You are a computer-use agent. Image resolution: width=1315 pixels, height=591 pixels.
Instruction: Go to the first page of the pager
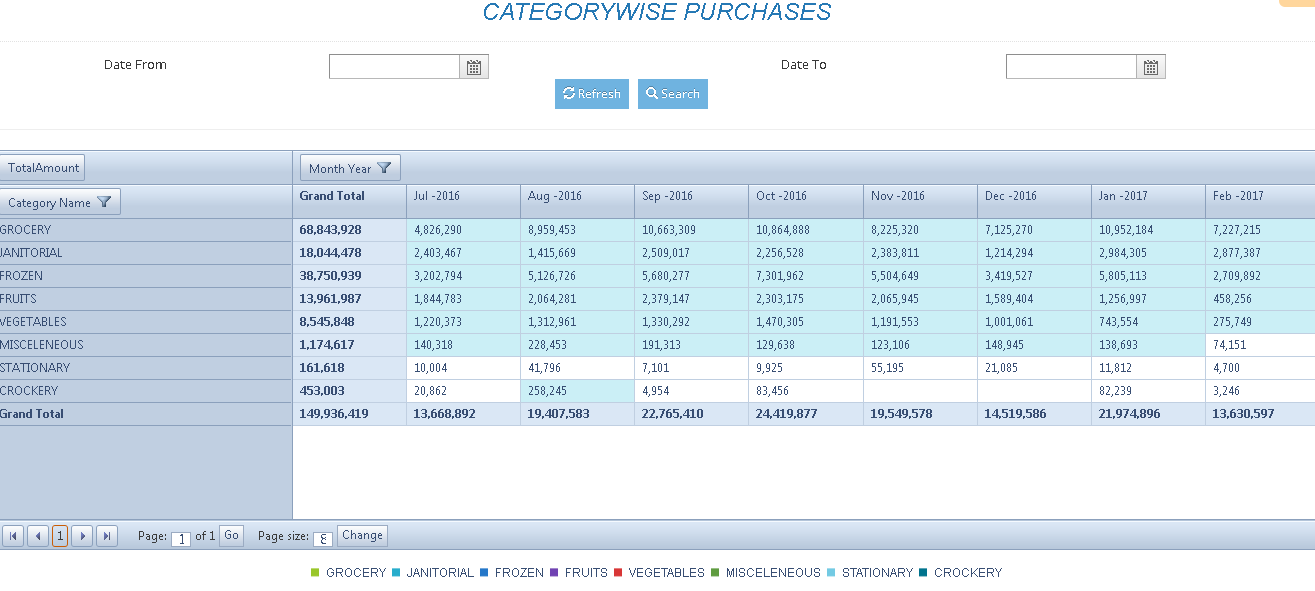tap(13, 536)
